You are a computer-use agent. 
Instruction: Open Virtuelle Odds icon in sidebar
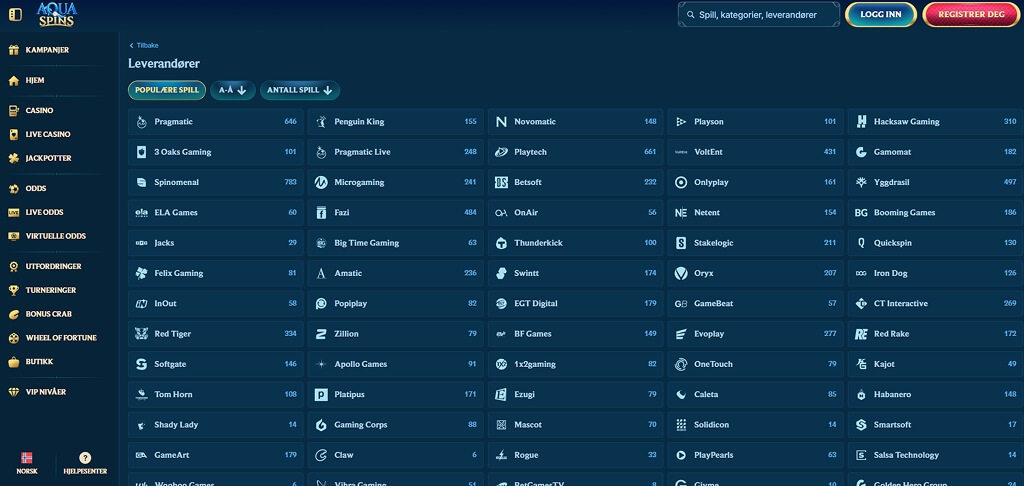[x=13, y=236]
